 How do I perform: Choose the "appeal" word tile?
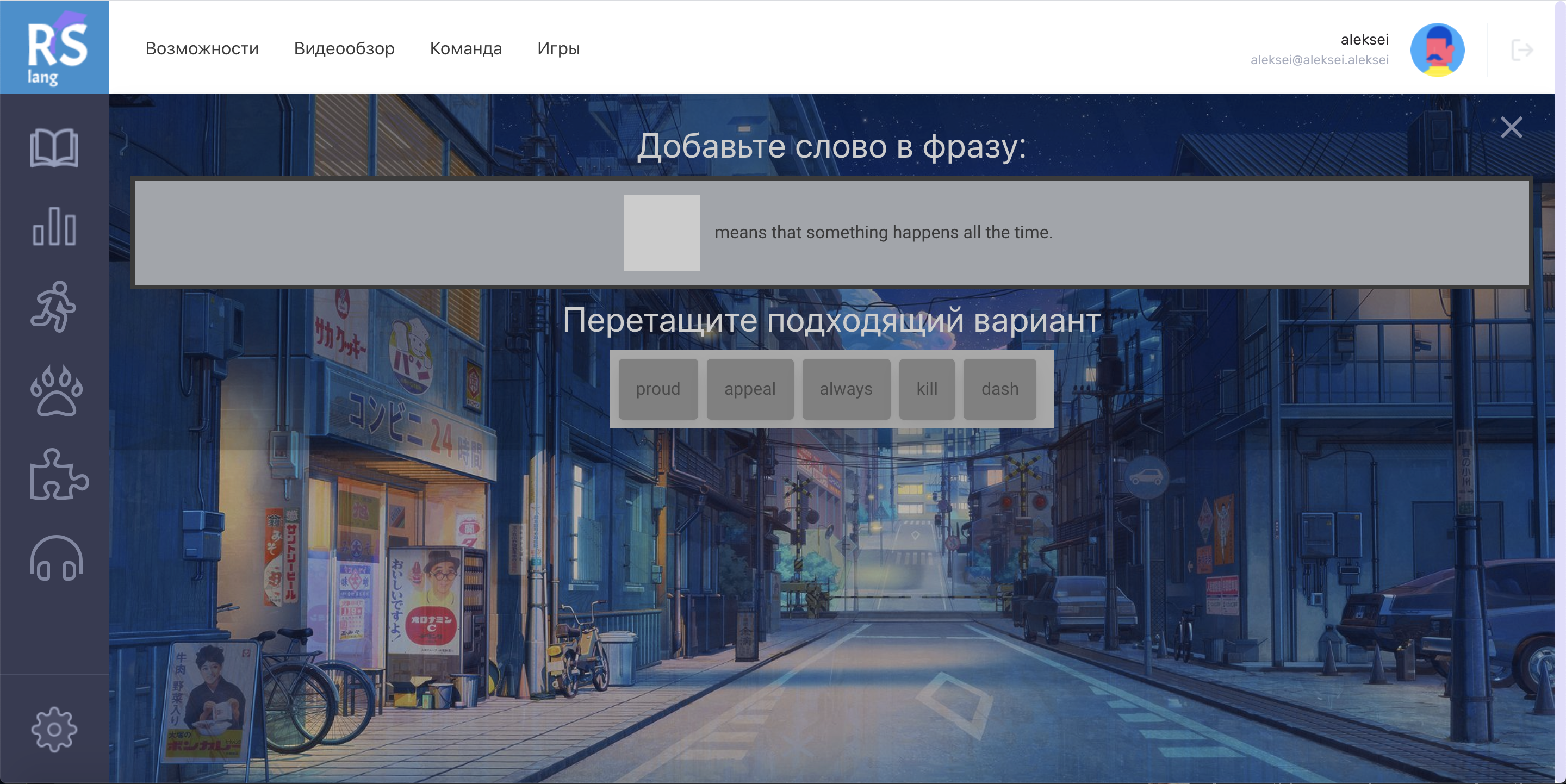pyautogui.click(x=750, y=389)
